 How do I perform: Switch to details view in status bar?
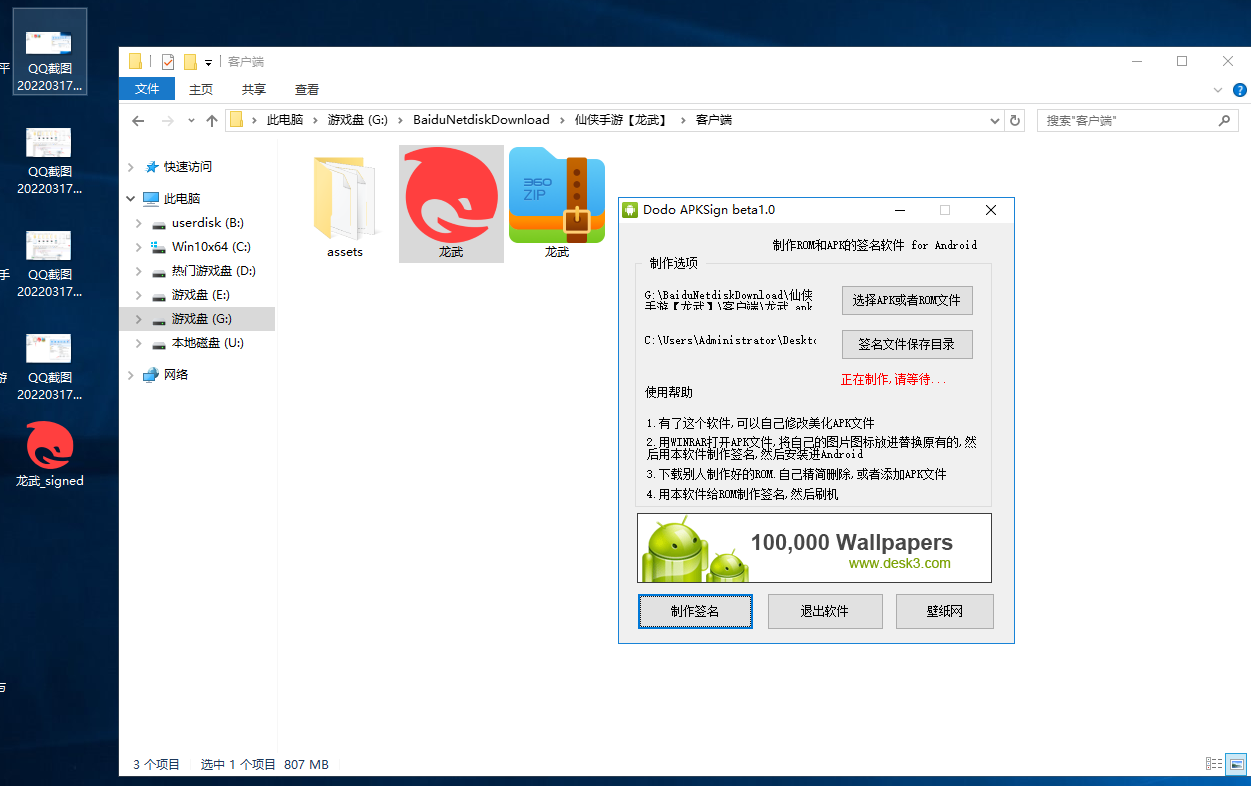(x=1213, y=764)
